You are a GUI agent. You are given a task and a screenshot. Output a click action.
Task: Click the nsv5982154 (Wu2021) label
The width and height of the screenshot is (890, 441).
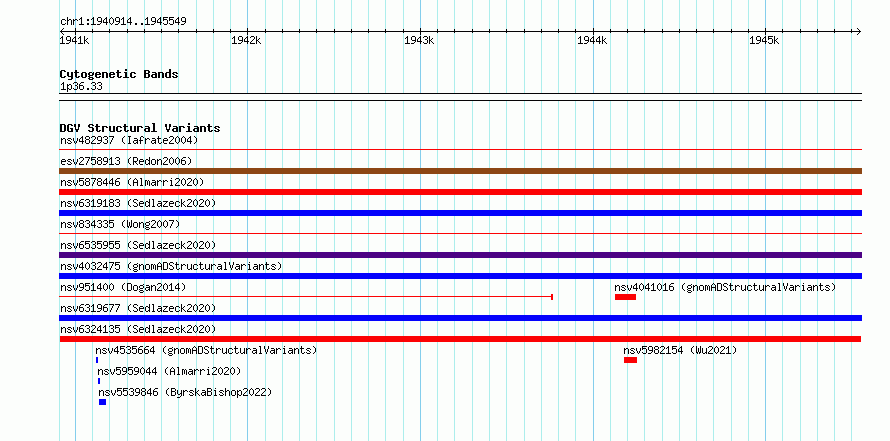pos(680,350)
